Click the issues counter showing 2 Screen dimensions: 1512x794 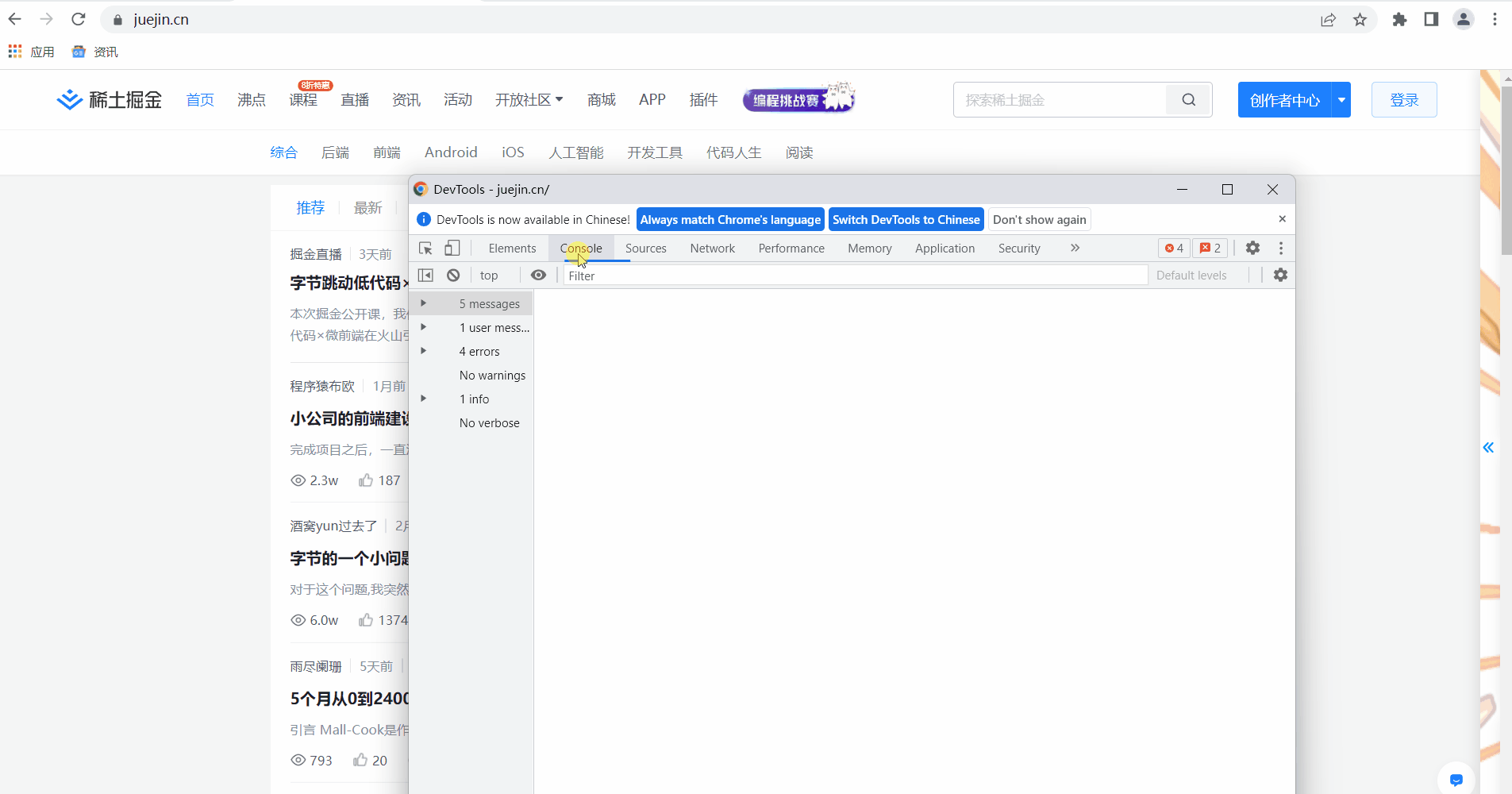pyautogui.click(x=1210, y=249)
